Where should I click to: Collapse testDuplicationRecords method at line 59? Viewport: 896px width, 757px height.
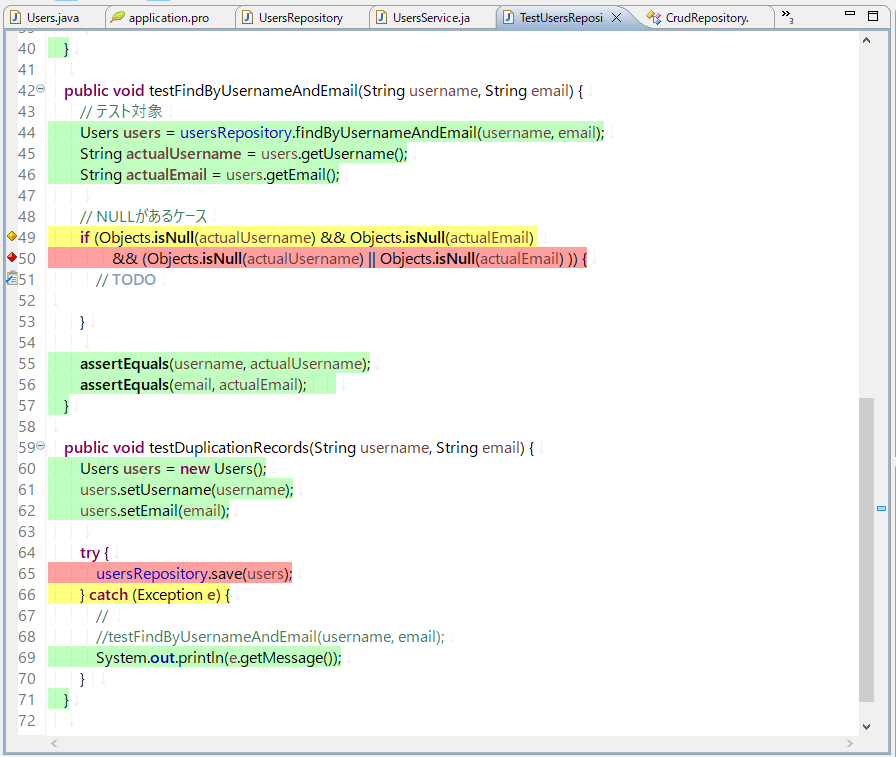[x=41, y=446]
